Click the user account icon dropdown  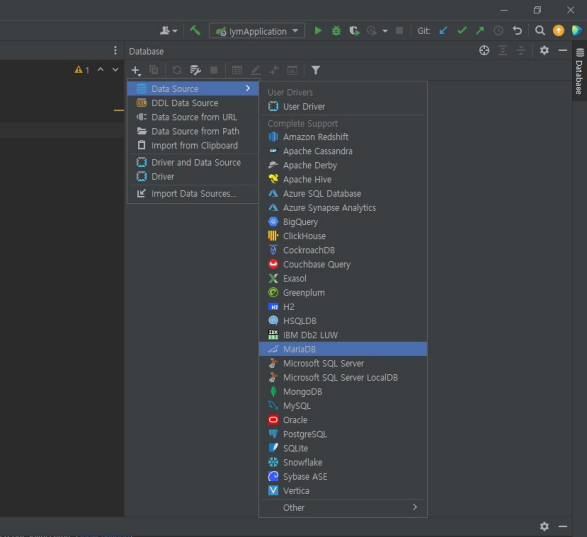pos(168,31)
